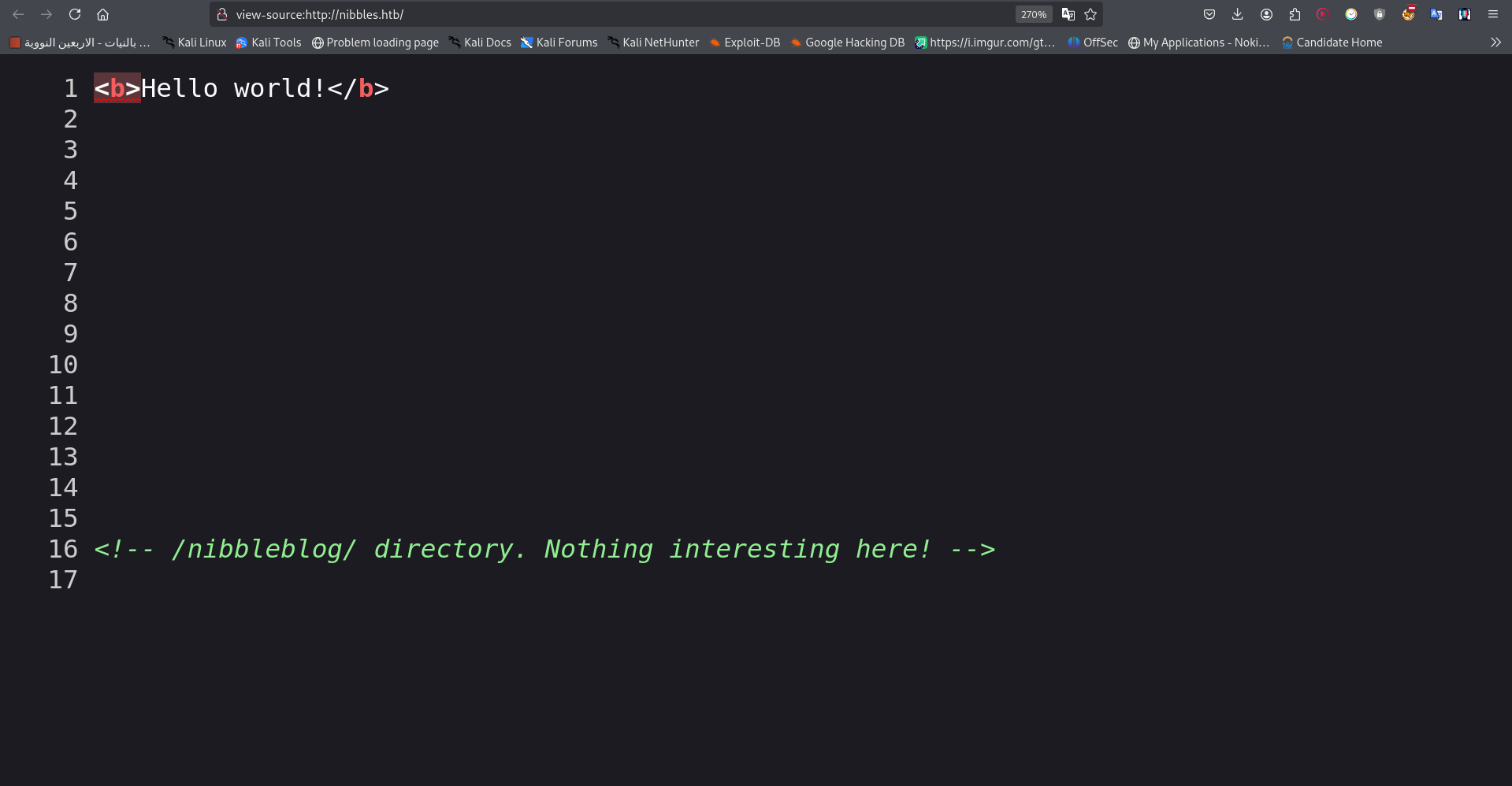
Task: Open the Kali Linux bookmark
Action: [195, 43]
